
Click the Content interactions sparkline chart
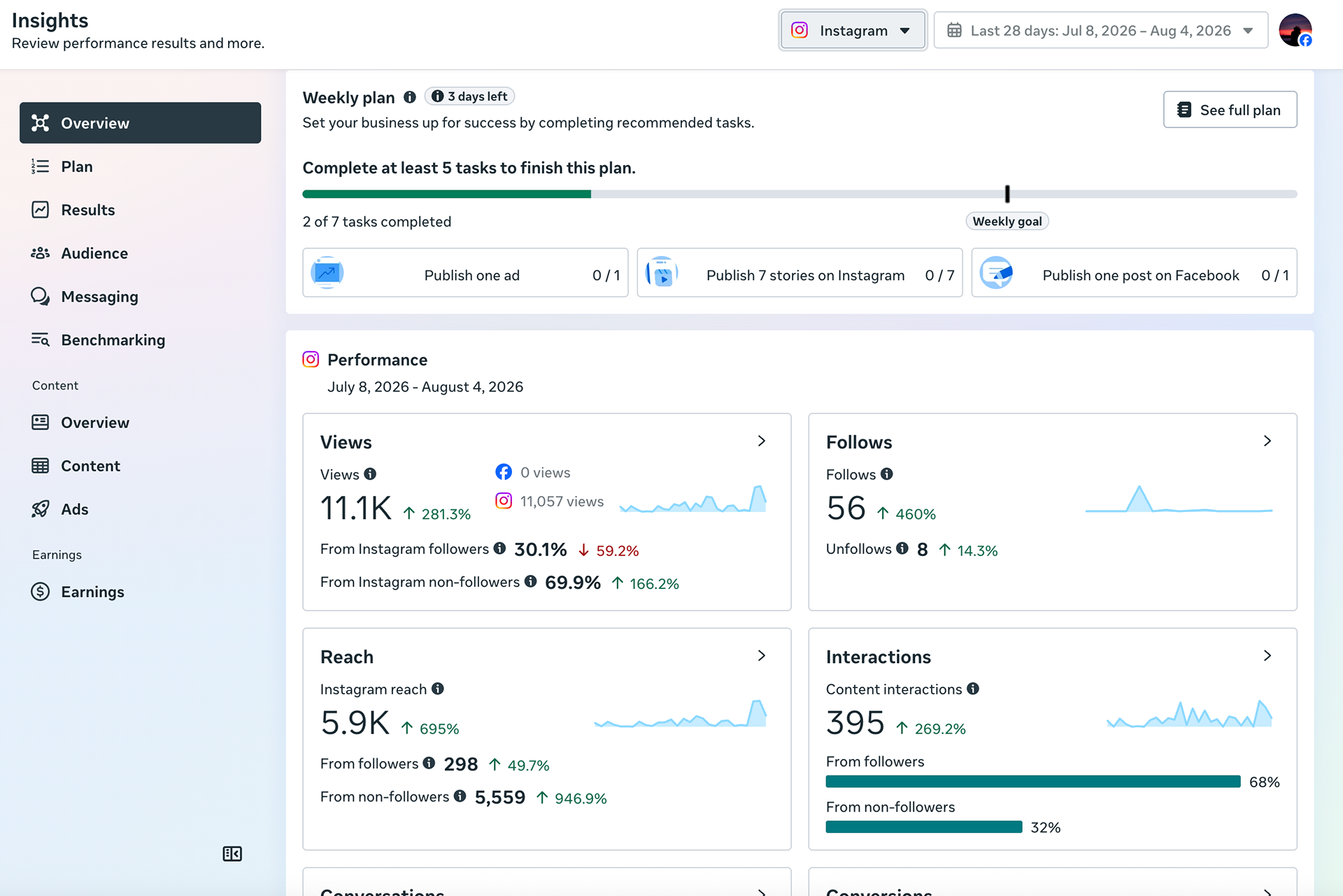1189,713
